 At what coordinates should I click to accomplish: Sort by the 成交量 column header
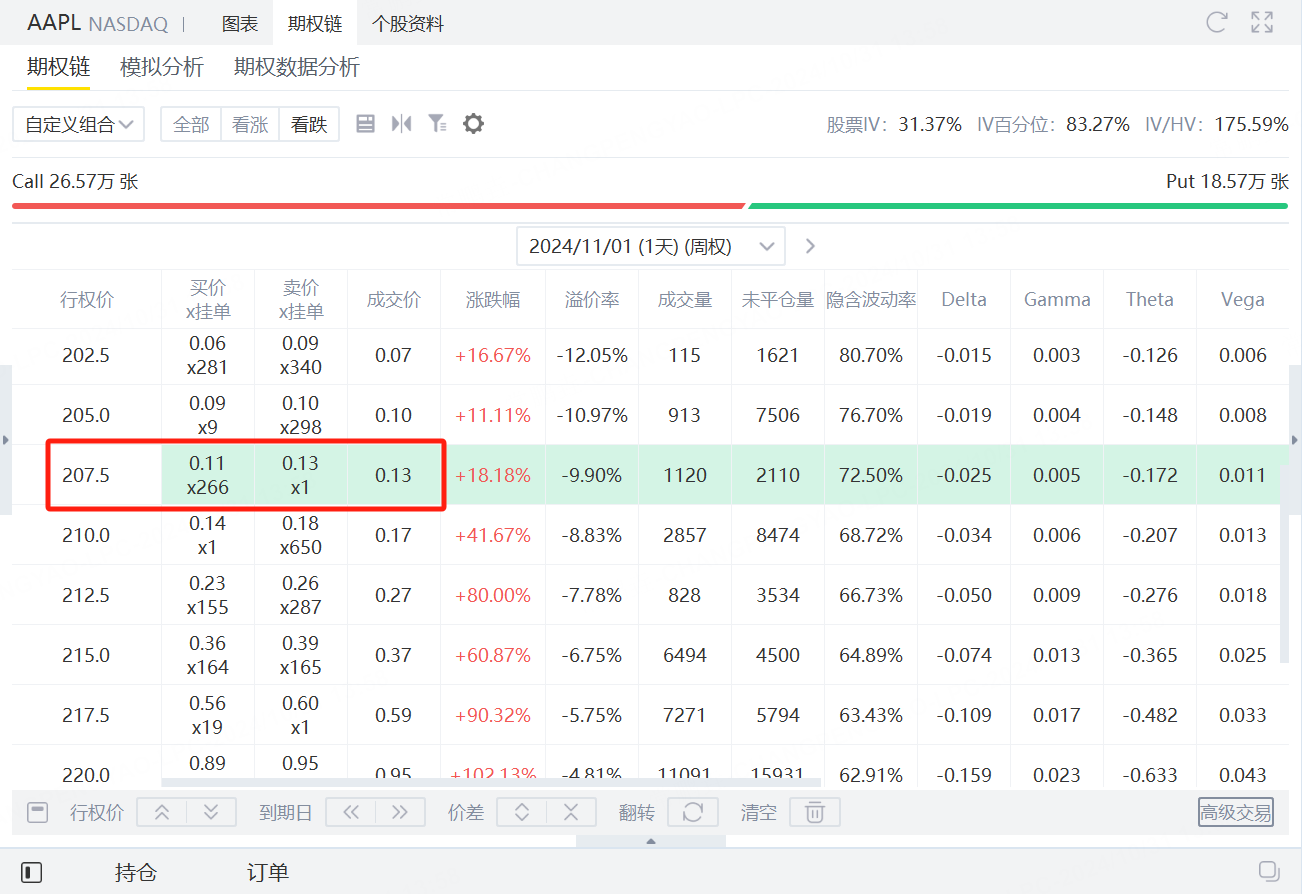tap(685, 299)
